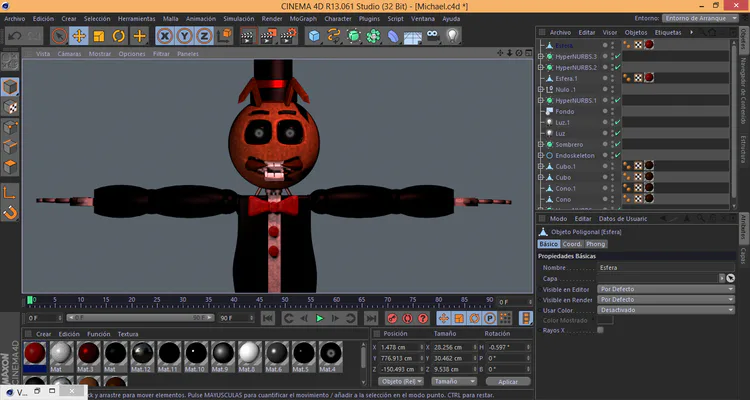Screen dimensions: 750x400
Task: Add a floor environment object
Action: point(413,36)
